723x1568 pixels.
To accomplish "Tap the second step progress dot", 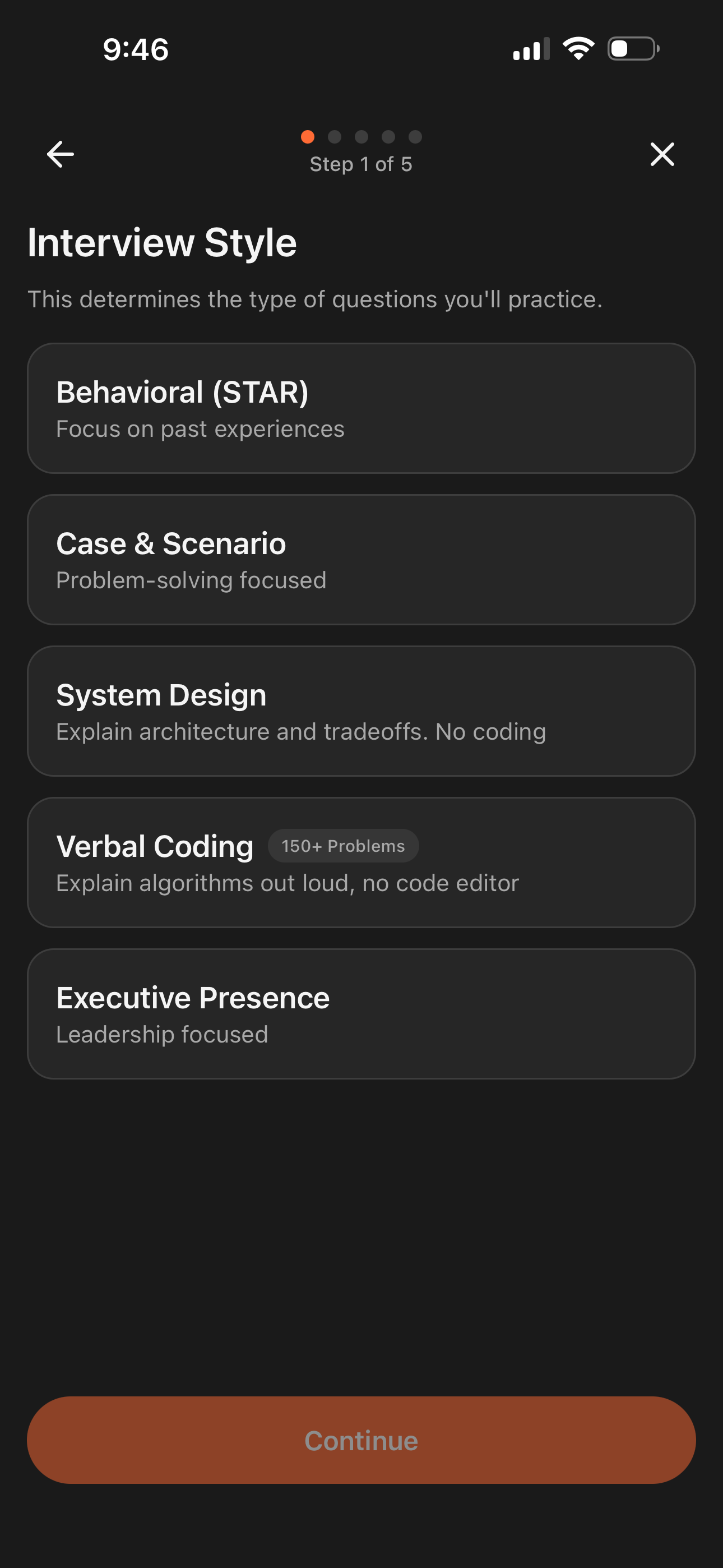I will click(x=335, y=137).
